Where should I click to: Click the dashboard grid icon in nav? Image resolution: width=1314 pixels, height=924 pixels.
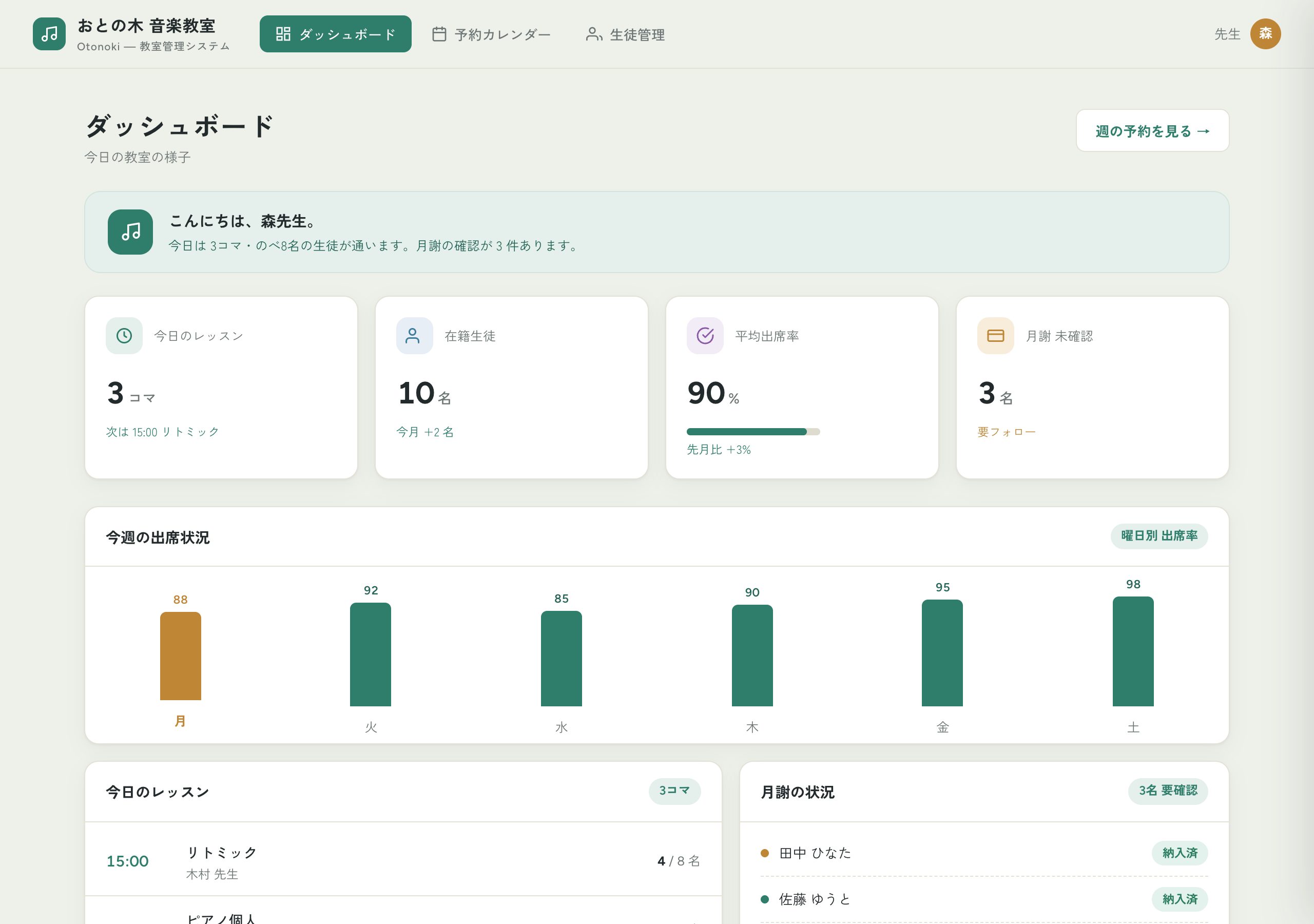pos(283,34)
